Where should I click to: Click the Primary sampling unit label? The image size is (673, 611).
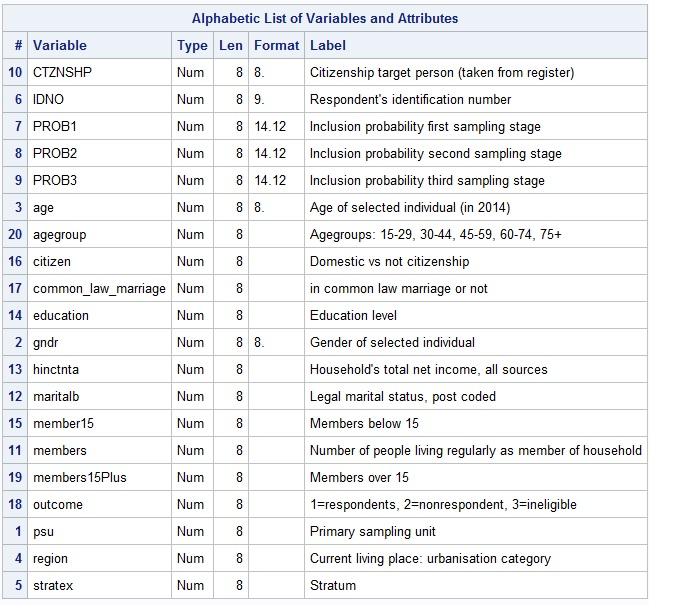point(373,532)
